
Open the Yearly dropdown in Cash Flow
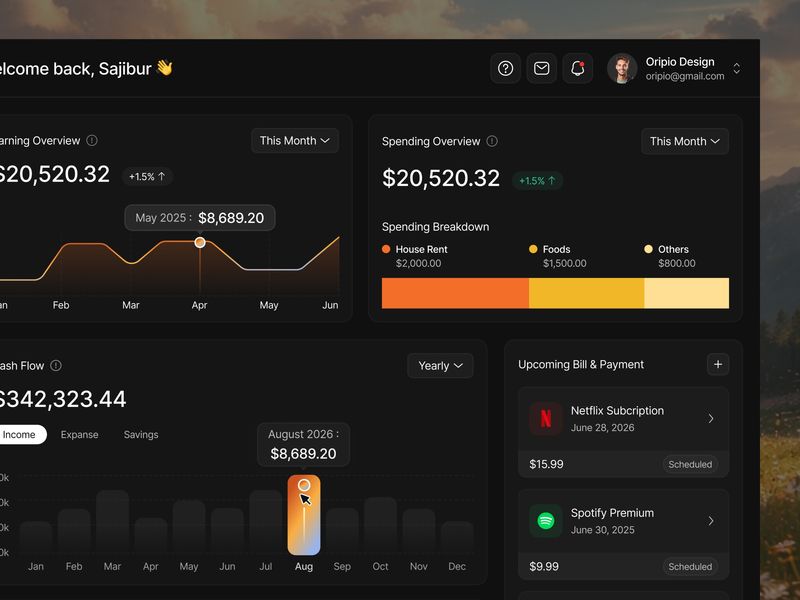[x=440, y=365]
